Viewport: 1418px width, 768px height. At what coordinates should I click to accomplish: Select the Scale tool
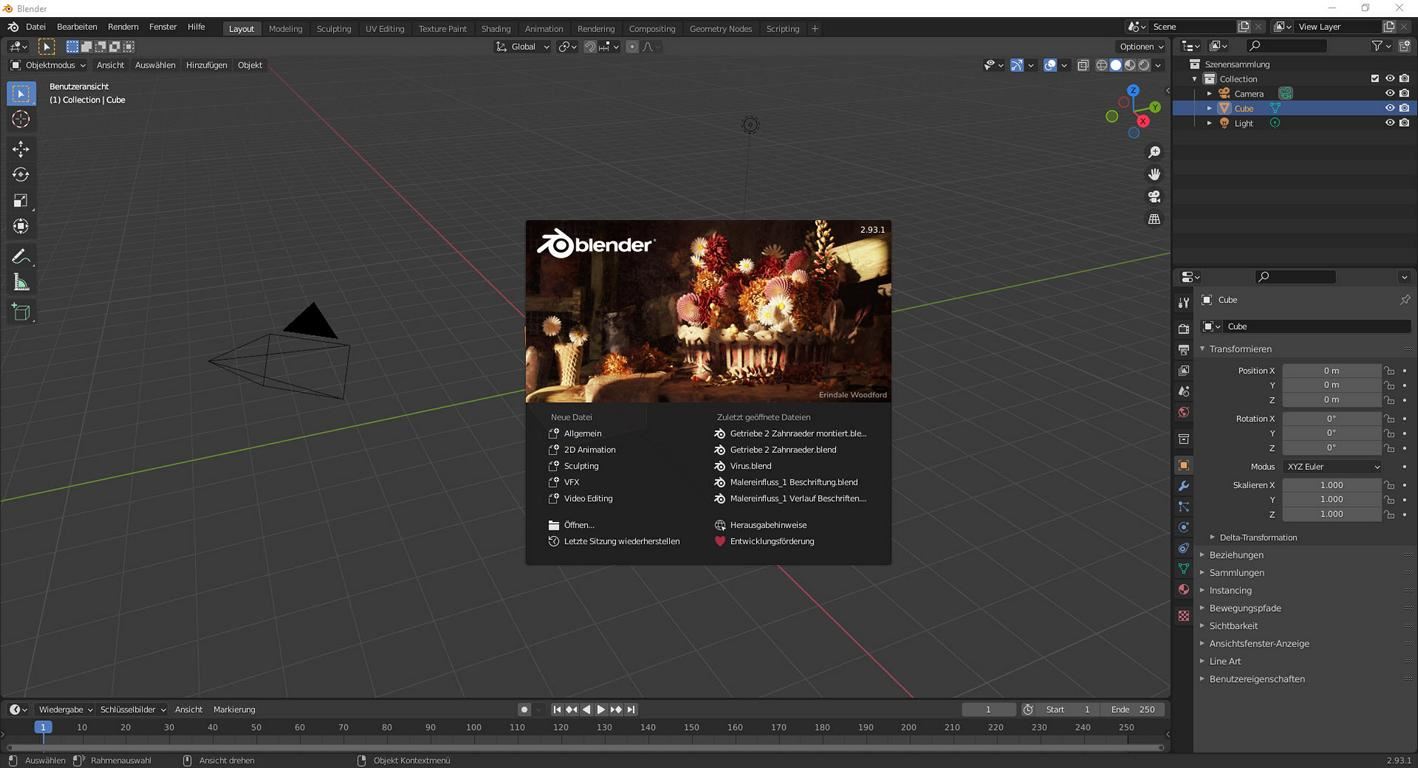(20, 201)
